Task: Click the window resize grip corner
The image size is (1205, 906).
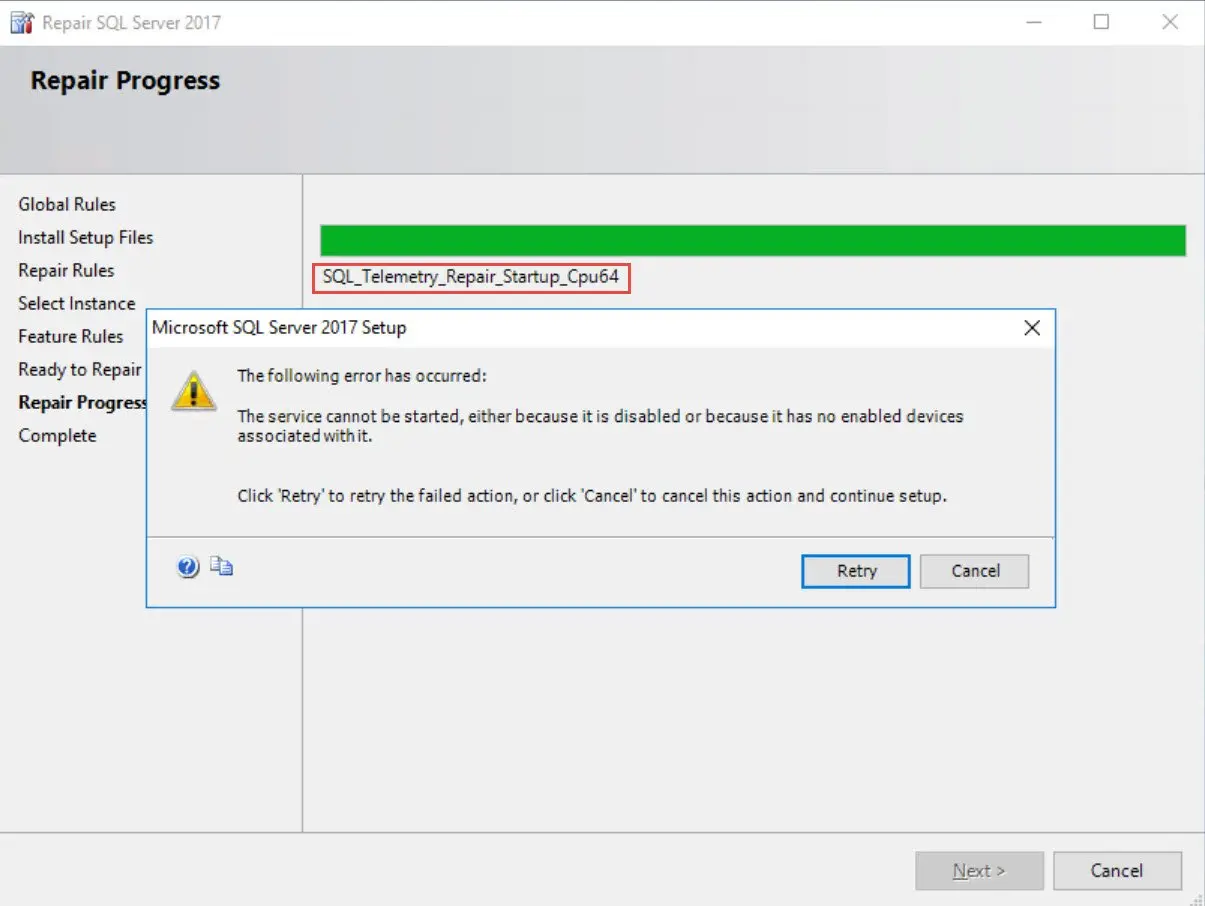Action: pyautogui.click(x=1195, y=897)
